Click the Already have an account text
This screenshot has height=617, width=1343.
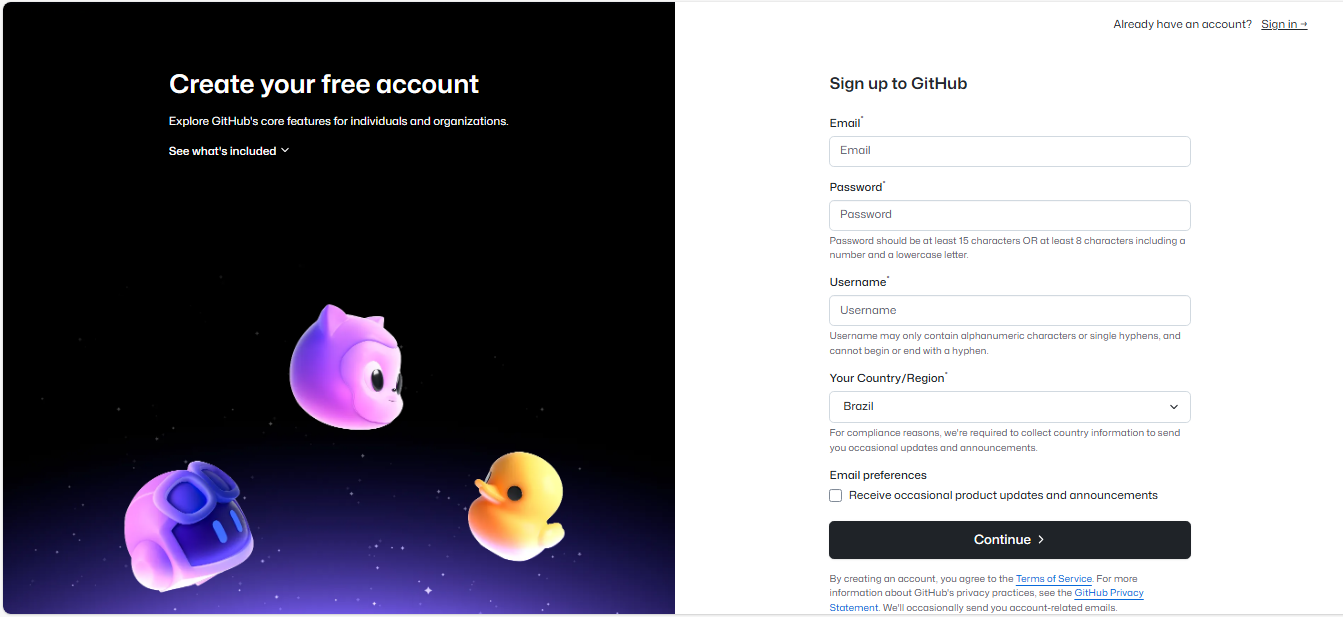click(1182, 24)
